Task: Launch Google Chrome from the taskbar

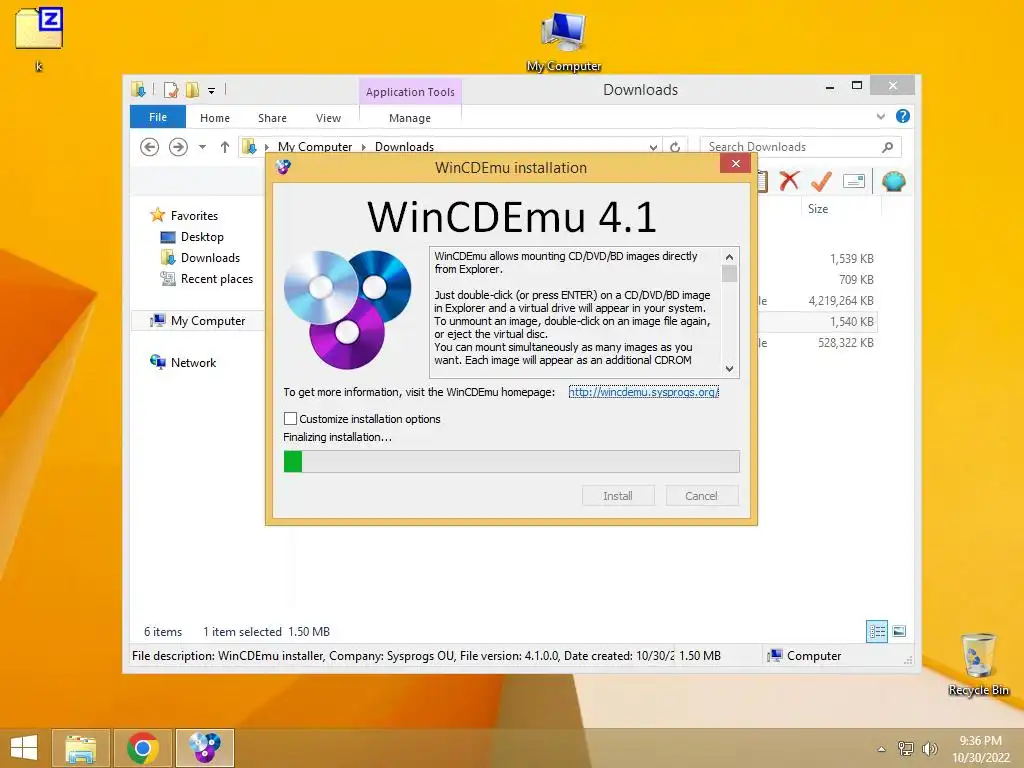Action: [143, 748]
